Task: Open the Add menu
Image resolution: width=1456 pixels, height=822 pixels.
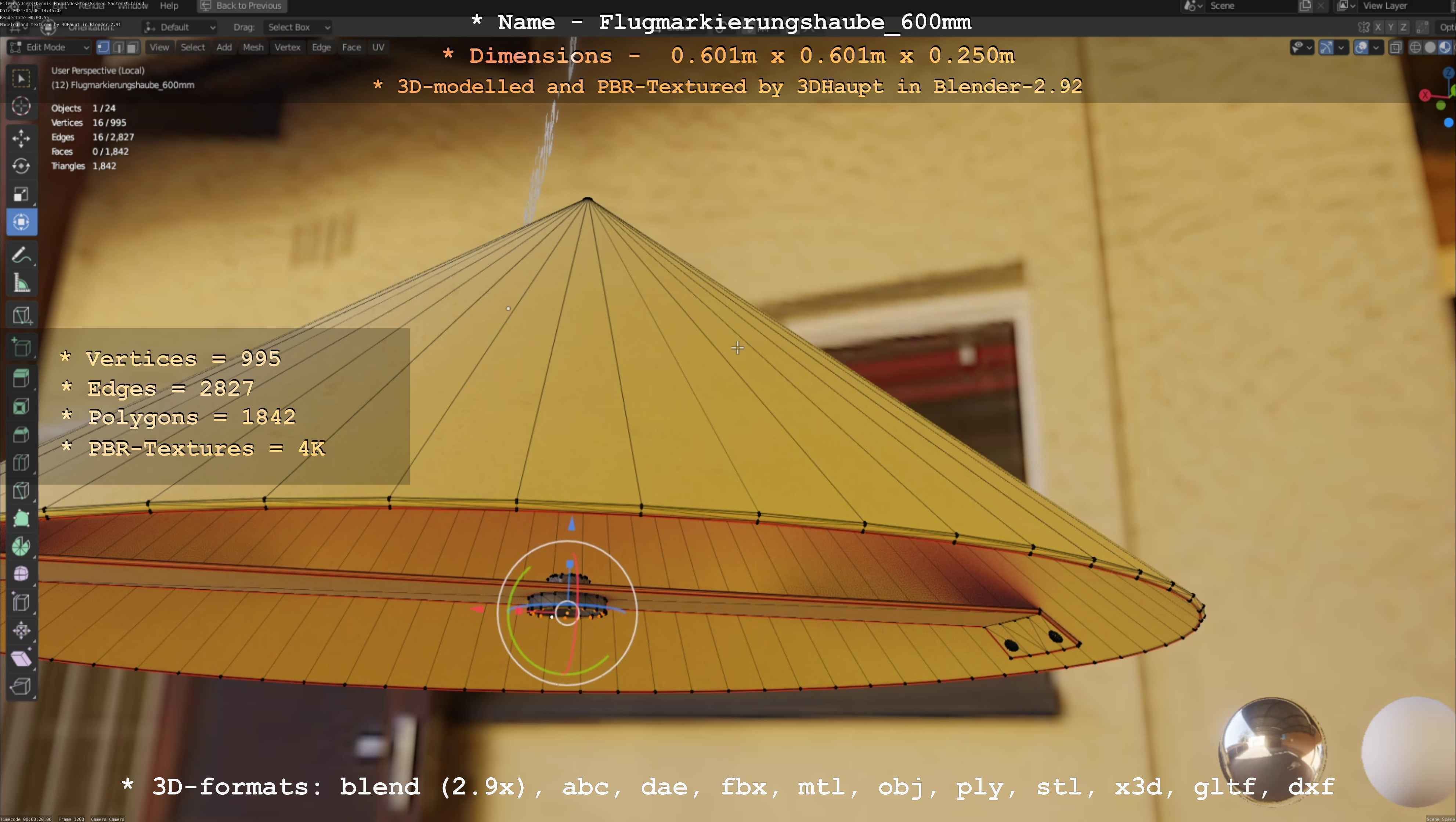Action: 224,47
